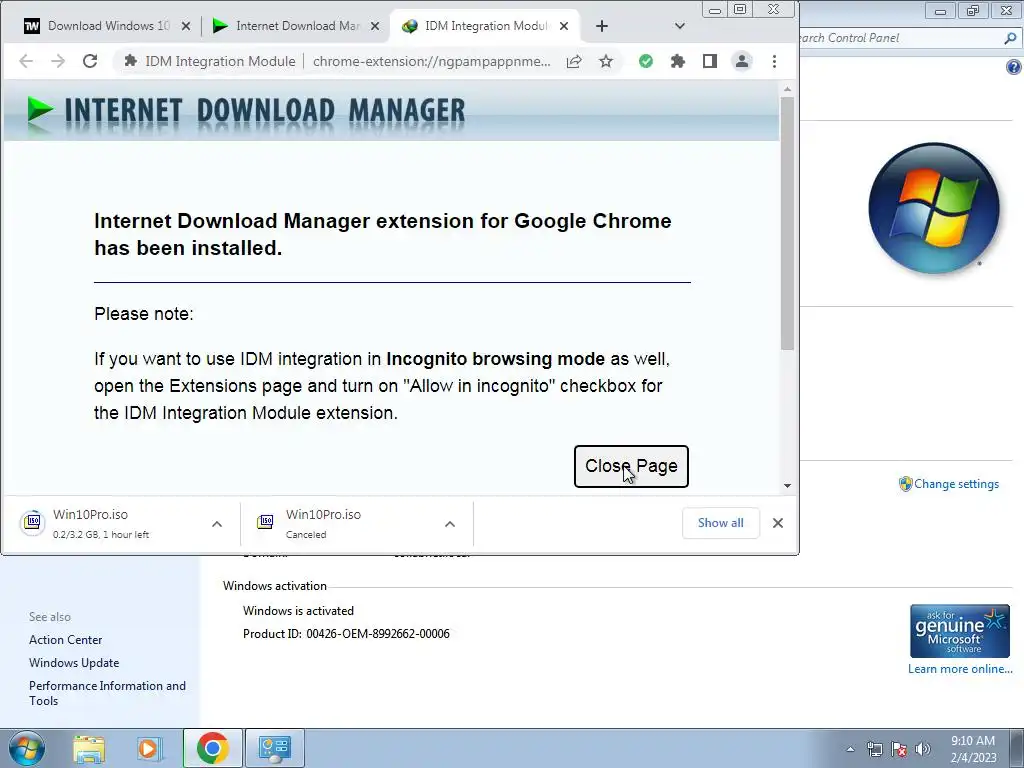Click the vertical scrollbar thumb

pyautogui.click(x=787, y=223)
